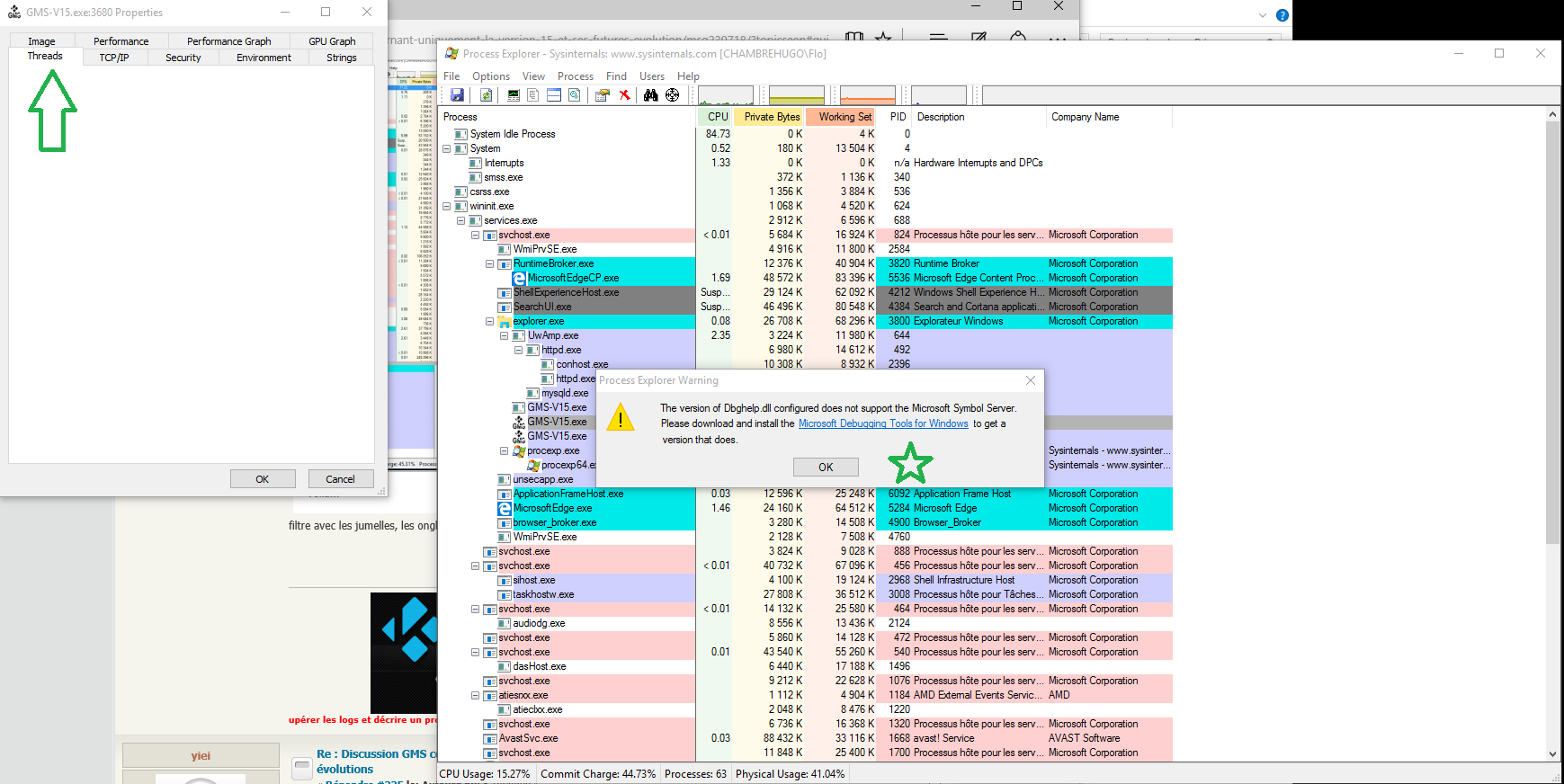Open the System Information graph icon
This screenshot has width=1564, height=784.
514,95
